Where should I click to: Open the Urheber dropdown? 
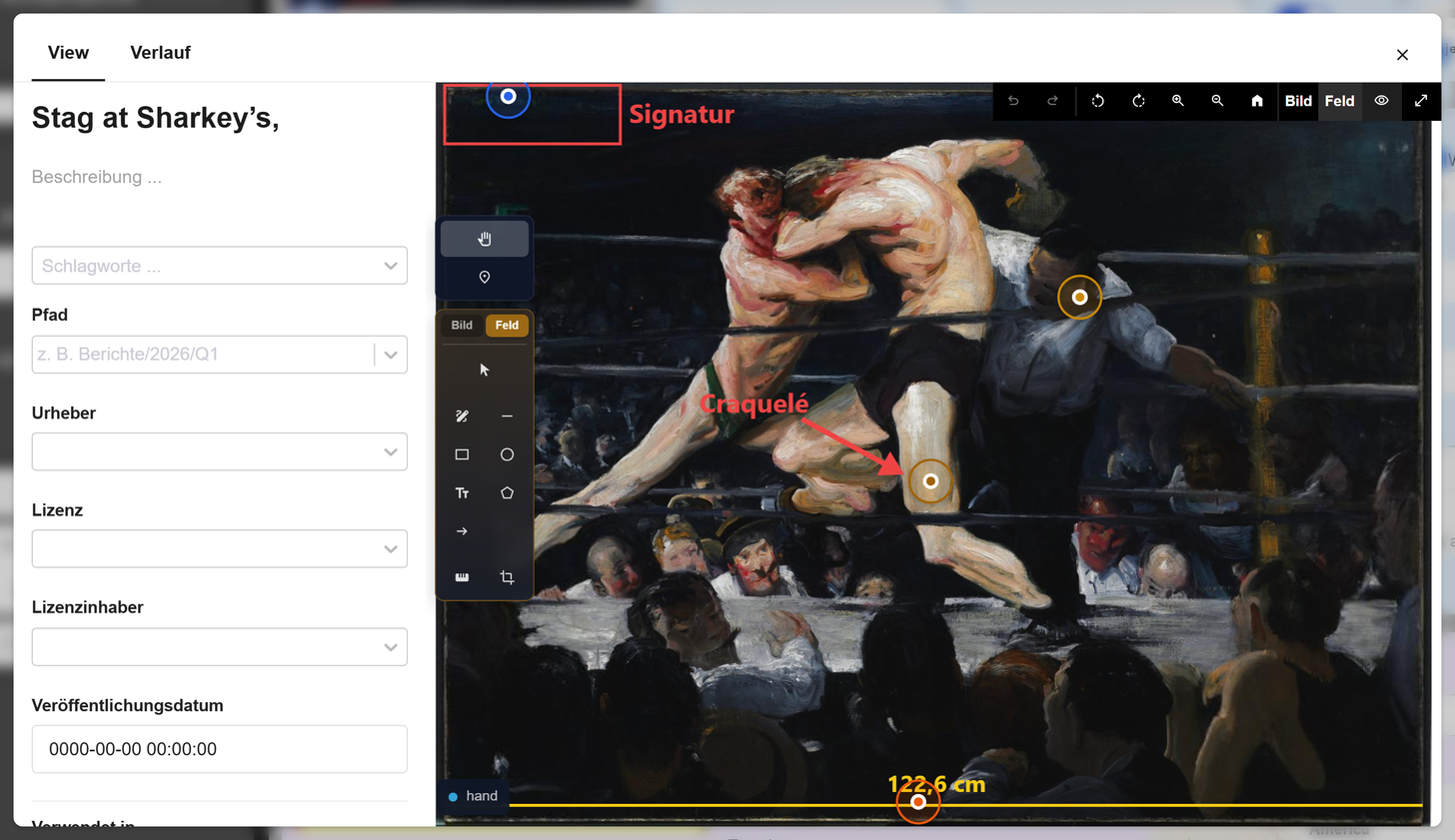(220, 451)
